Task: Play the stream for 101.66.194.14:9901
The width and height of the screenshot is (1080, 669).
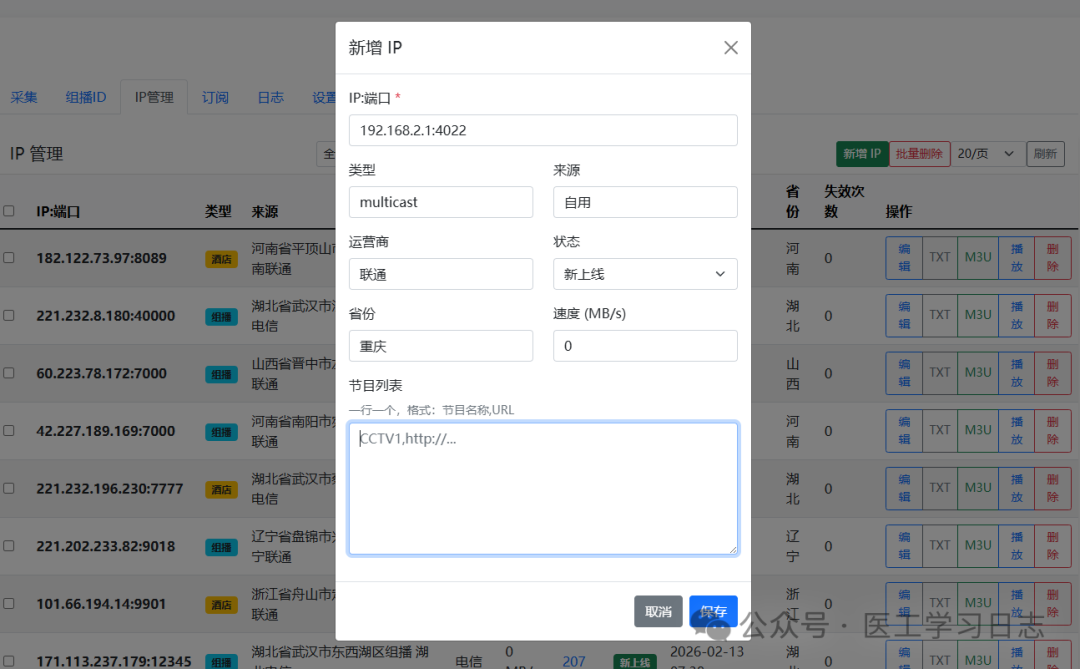Action: [x=1015, y=603]
